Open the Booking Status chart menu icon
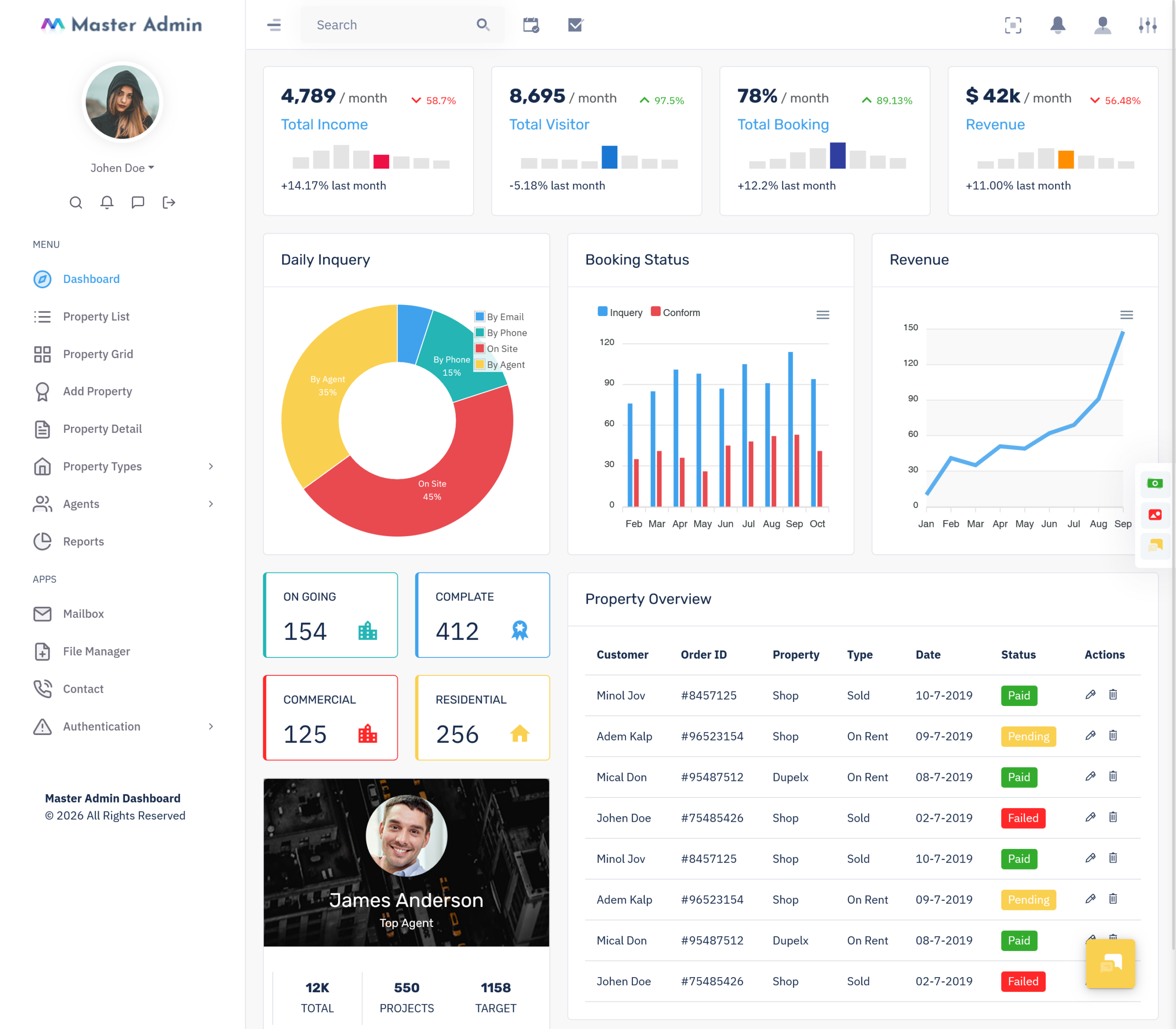1176x1029 pixels. (822, 315)
